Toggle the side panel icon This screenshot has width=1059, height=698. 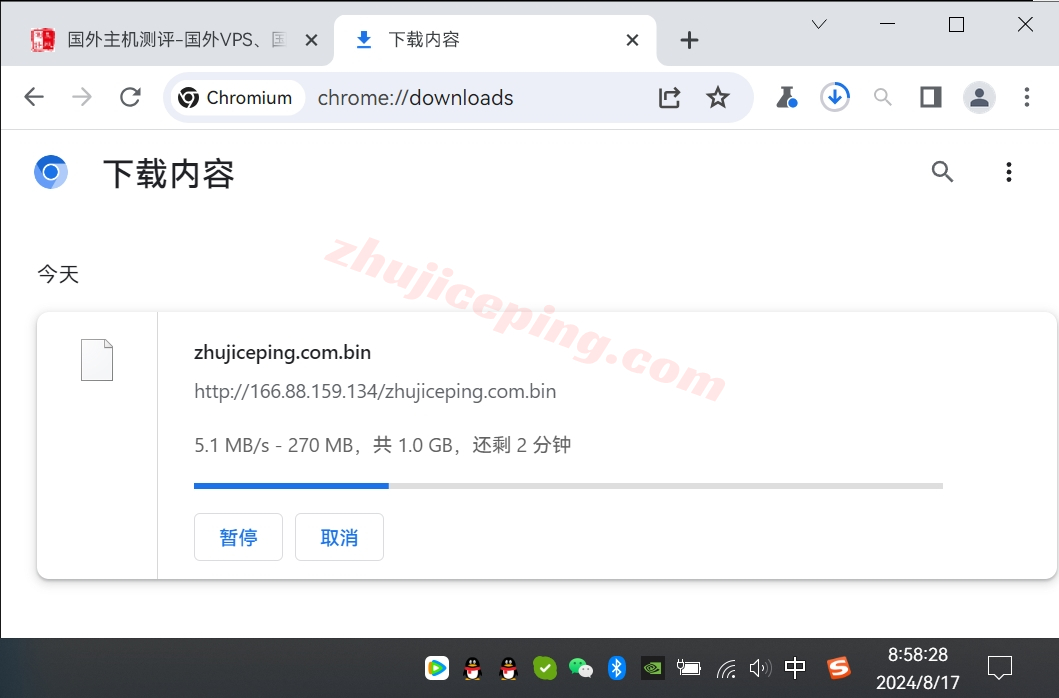coord(931,97)
